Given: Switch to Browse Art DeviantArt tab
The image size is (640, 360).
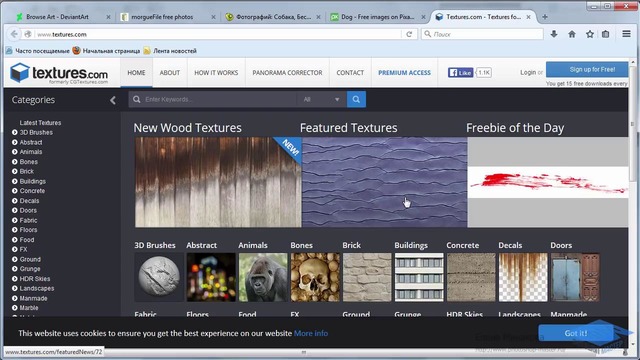Looking at the screenshot, I should click(x=57, y=17).
